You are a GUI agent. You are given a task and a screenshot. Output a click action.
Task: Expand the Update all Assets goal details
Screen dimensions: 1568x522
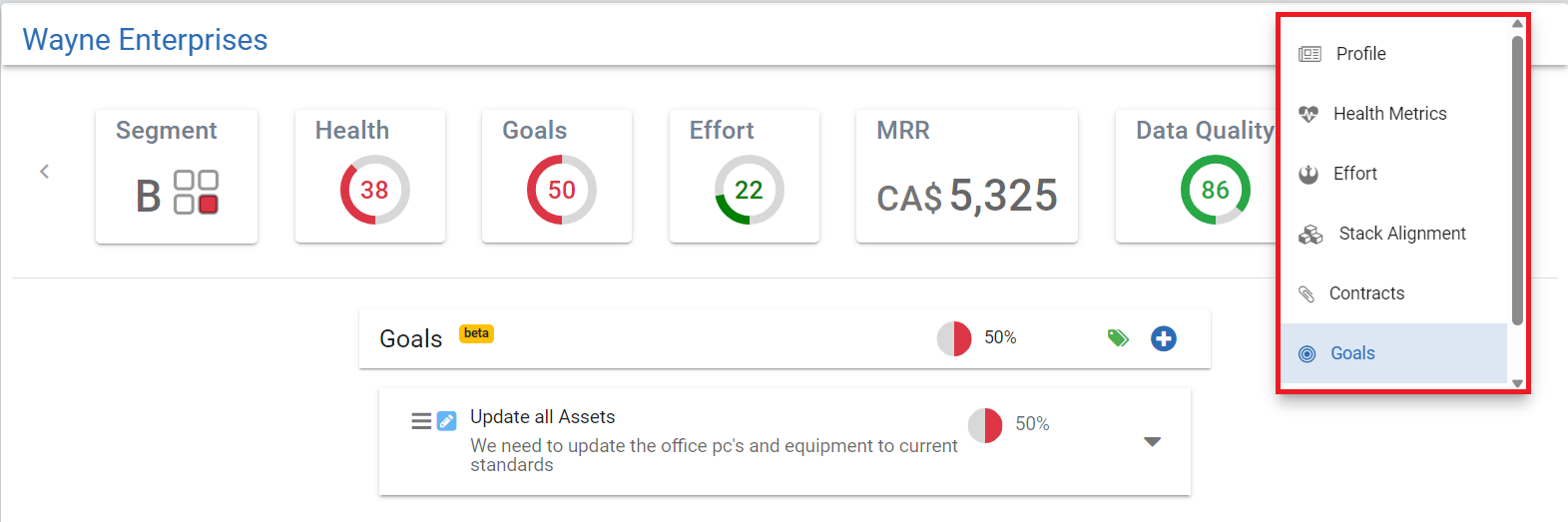click(1152, 441)
